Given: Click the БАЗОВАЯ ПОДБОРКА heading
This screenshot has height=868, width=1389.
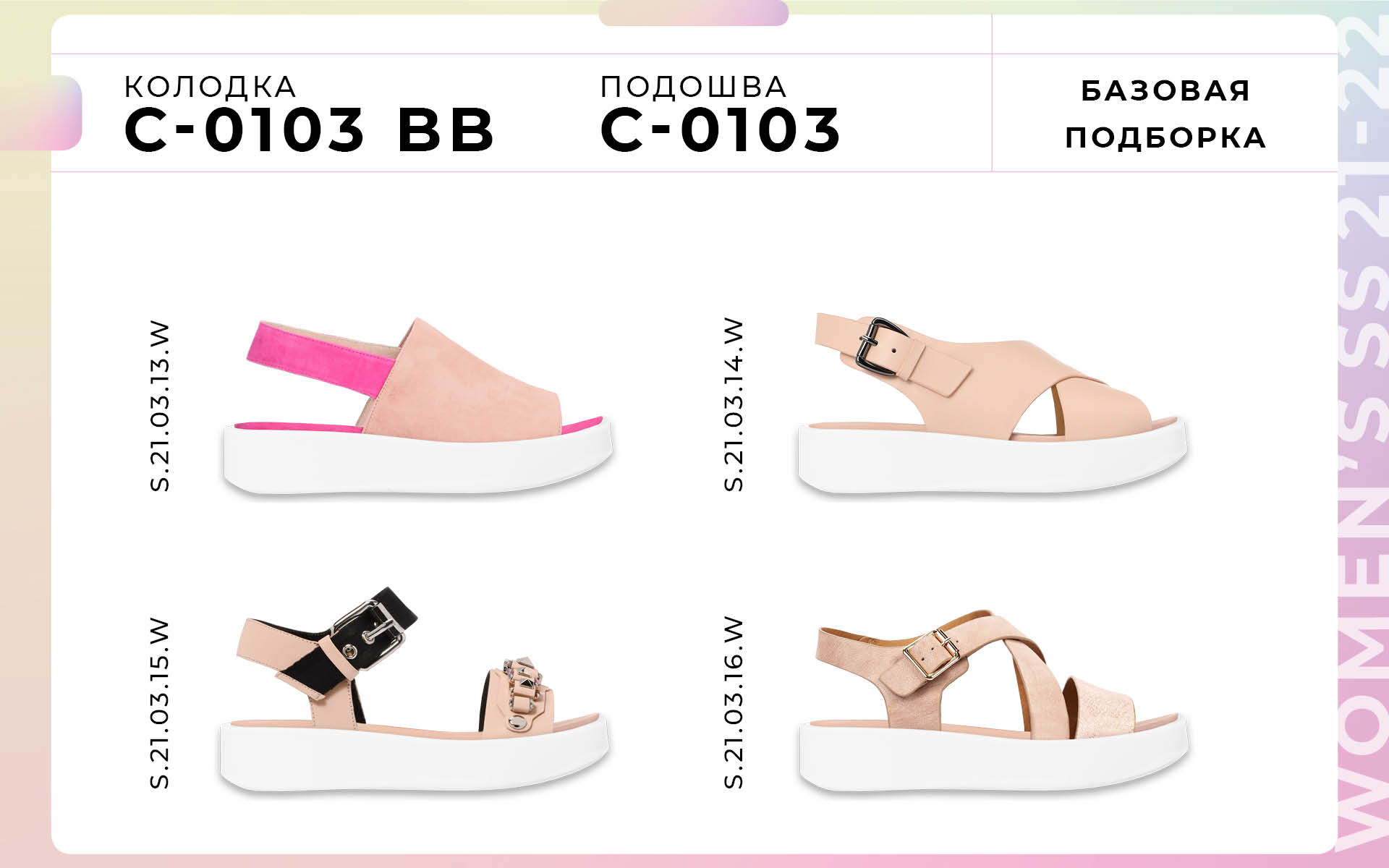Looking at the screenshot, I should 1165,114.
